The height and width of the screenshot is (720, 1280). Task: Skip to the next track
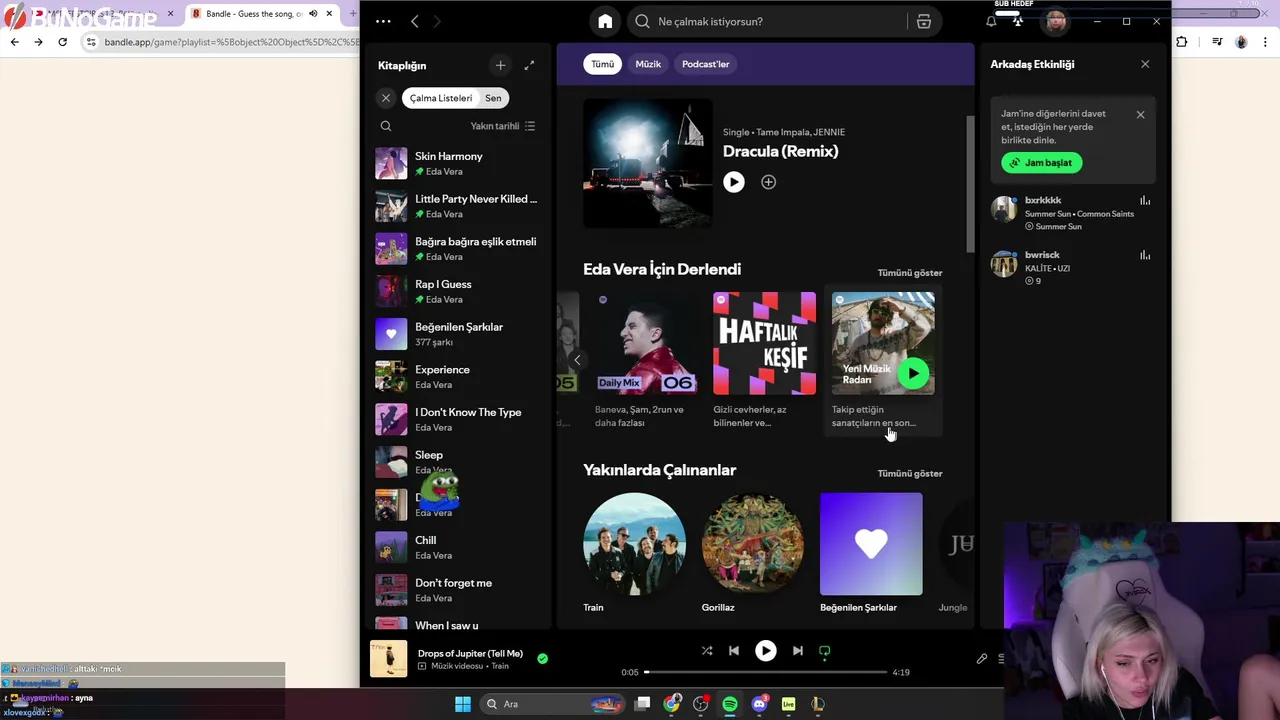797,650
